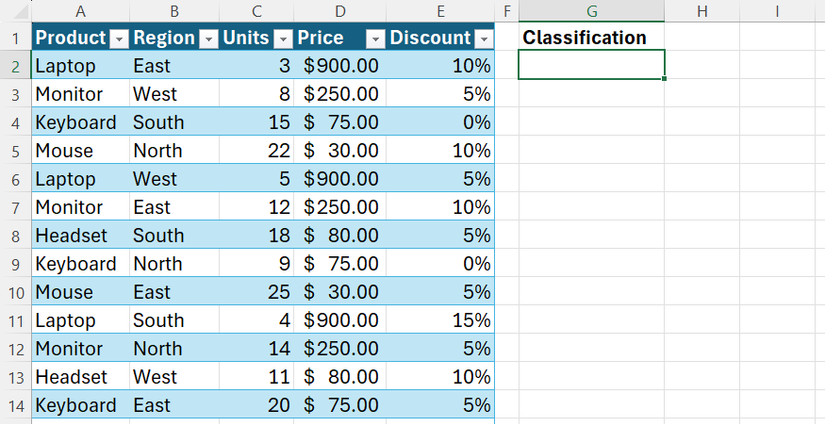Select row 14 header
Viewport: 825px width, 424px height.
tap(16, 406)
